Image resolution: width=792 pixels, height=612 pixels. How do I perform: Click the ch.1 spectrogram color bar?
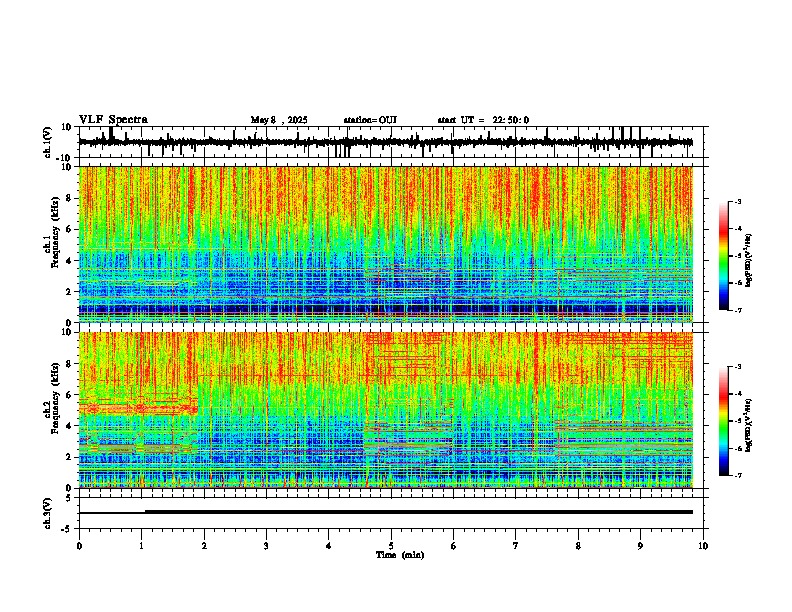pos(723,256)
